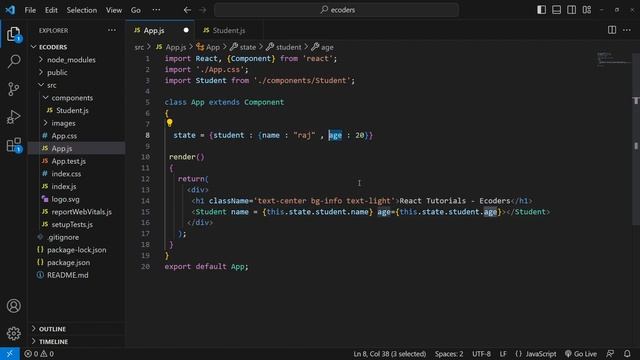The width and height of the screenshot is (640, 360).
Task: Open the File menu
Action: 30,10
